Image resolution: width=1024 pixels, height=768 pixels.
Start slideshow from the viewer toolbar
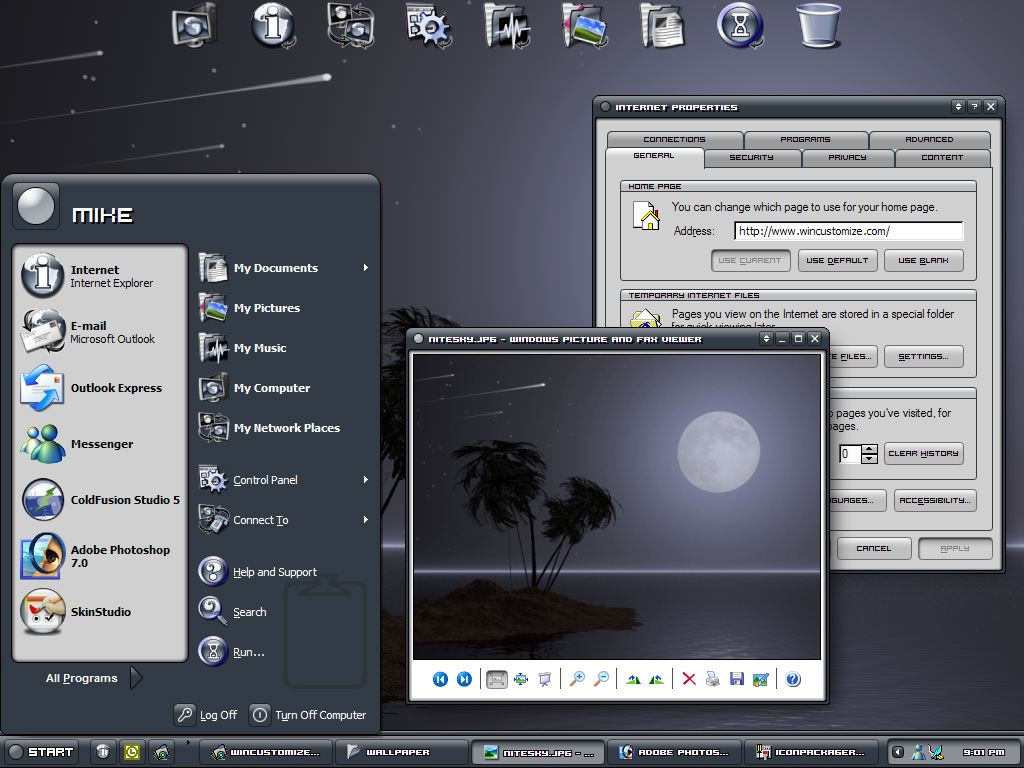click(545, 679)
